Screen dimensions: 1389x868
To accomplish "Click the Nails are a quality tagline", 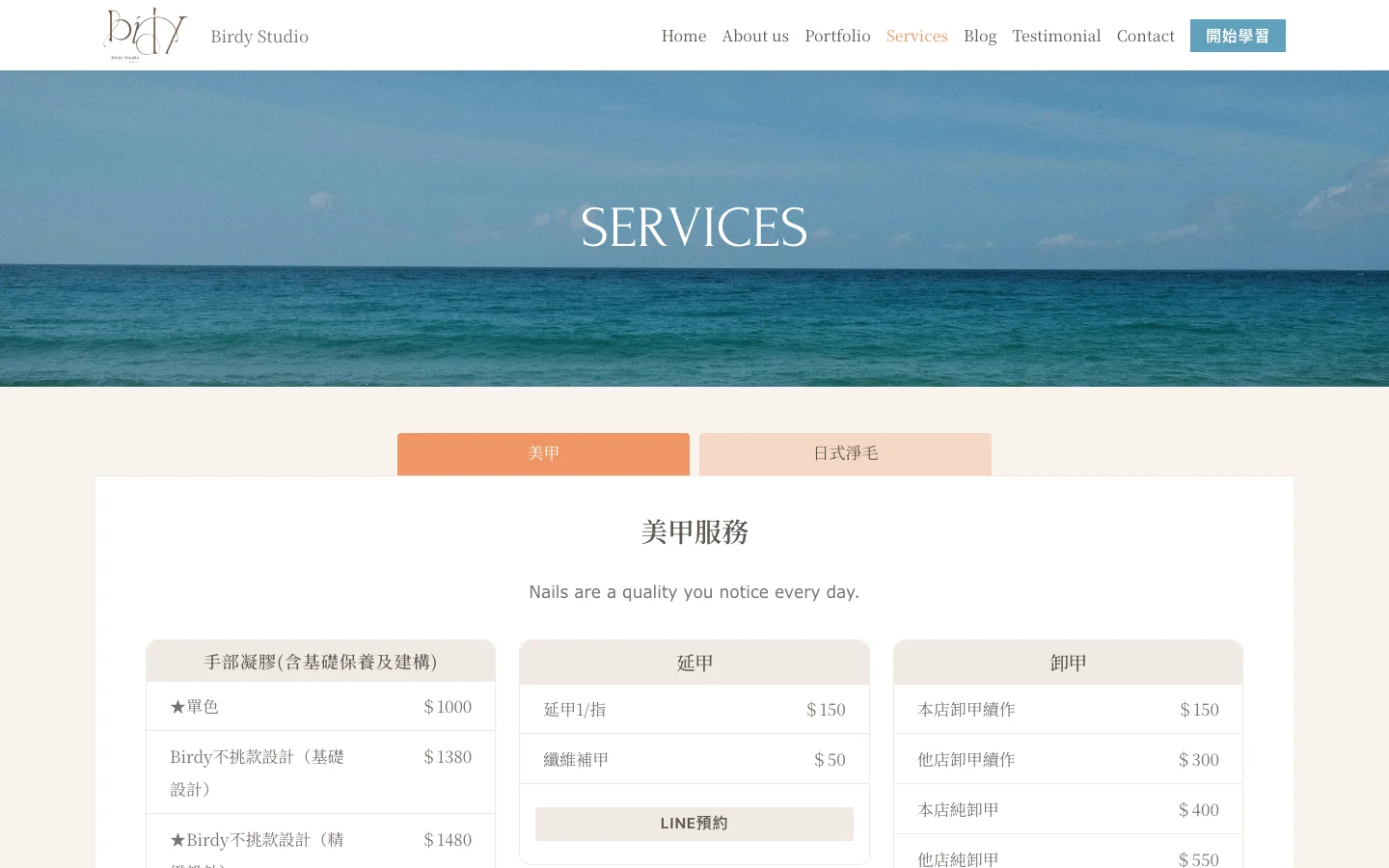I will coord(694,592).
